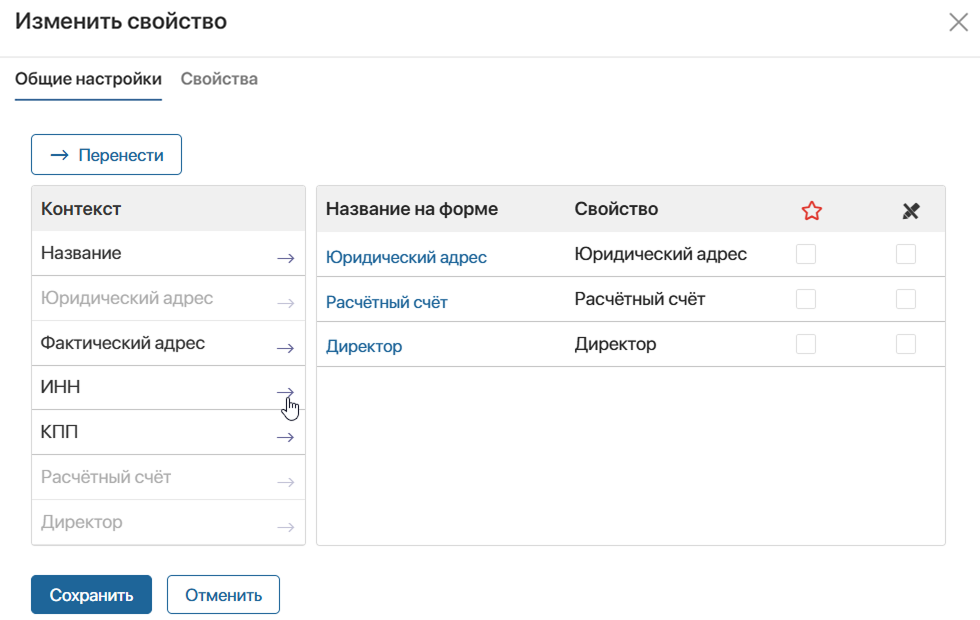980x620 pixels.
Task: Tick read-only checkbox for Расчётный счёт
Action: tap(906, 299)
